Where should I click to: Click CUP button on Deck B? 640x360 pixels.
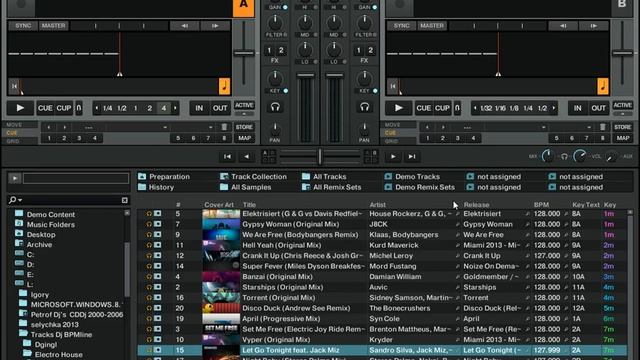442,108
